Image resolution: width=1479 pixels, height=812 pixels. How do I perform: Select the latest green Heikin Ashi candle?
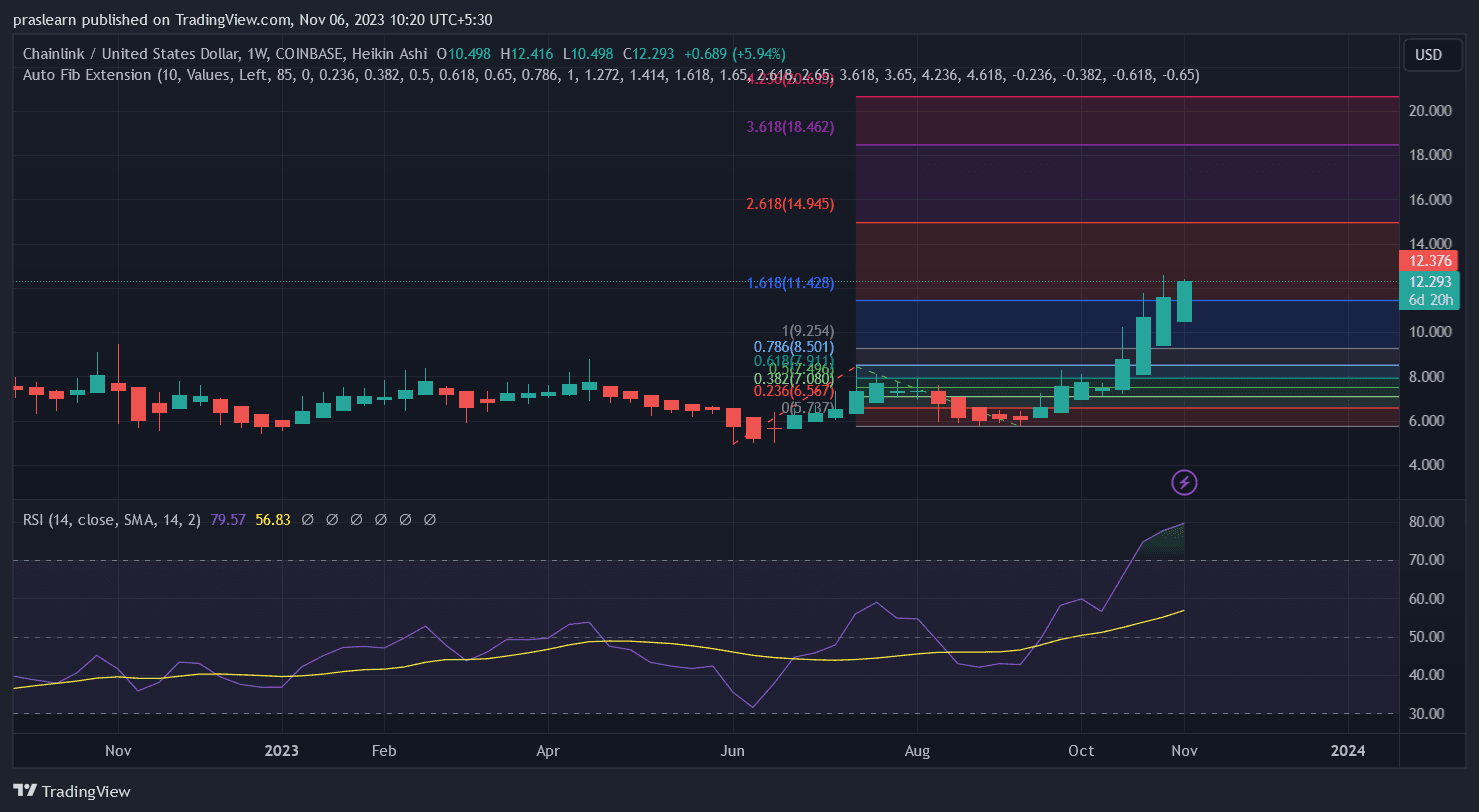coord(1184,301)
